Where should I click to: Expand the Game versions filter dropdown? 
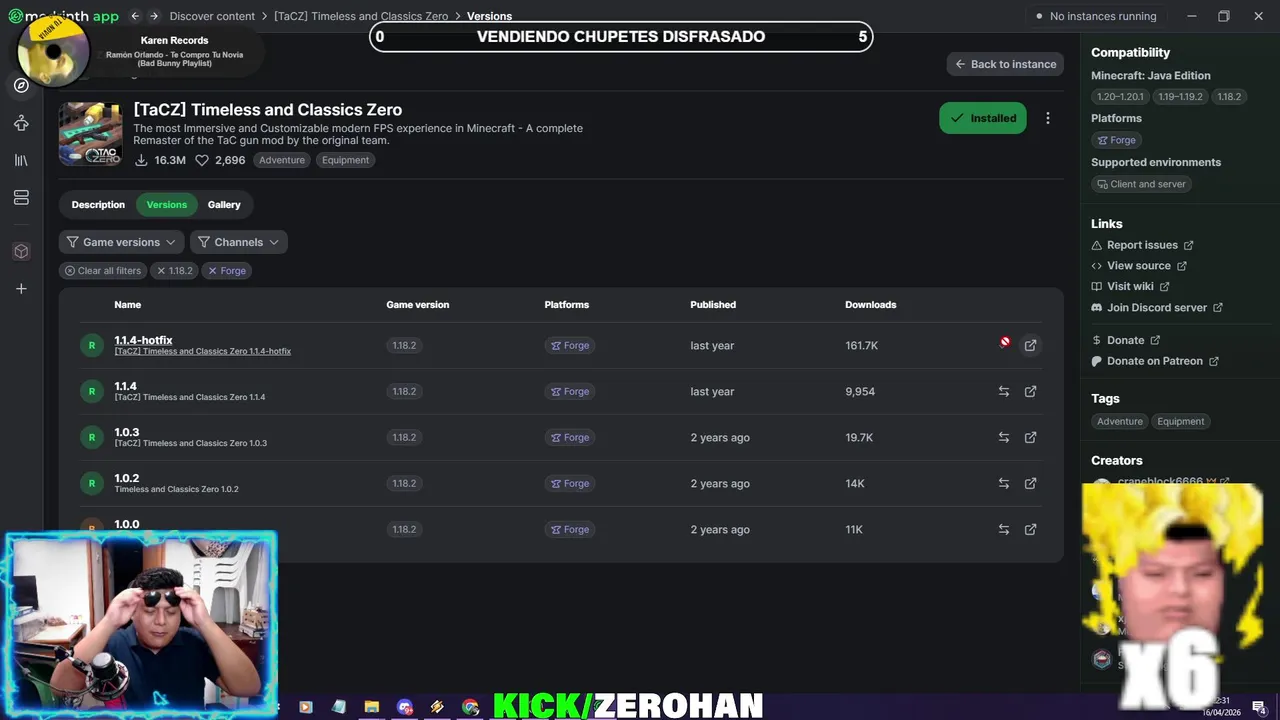click(122, 242)
